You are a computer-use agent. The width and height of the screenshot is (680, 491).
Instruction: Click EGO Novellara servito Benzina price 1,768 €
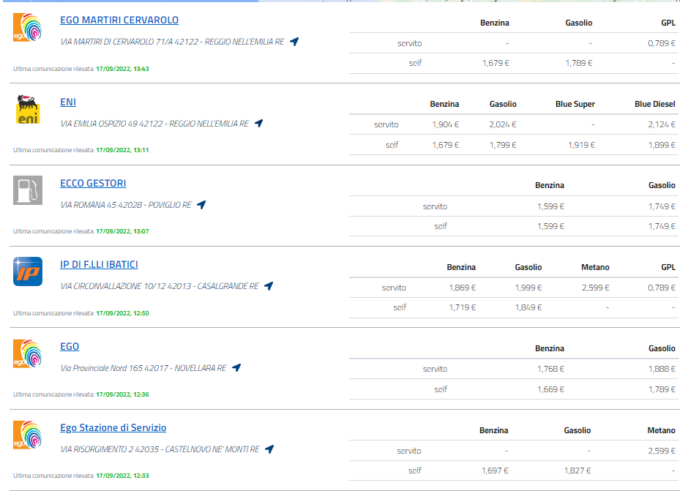551,369
